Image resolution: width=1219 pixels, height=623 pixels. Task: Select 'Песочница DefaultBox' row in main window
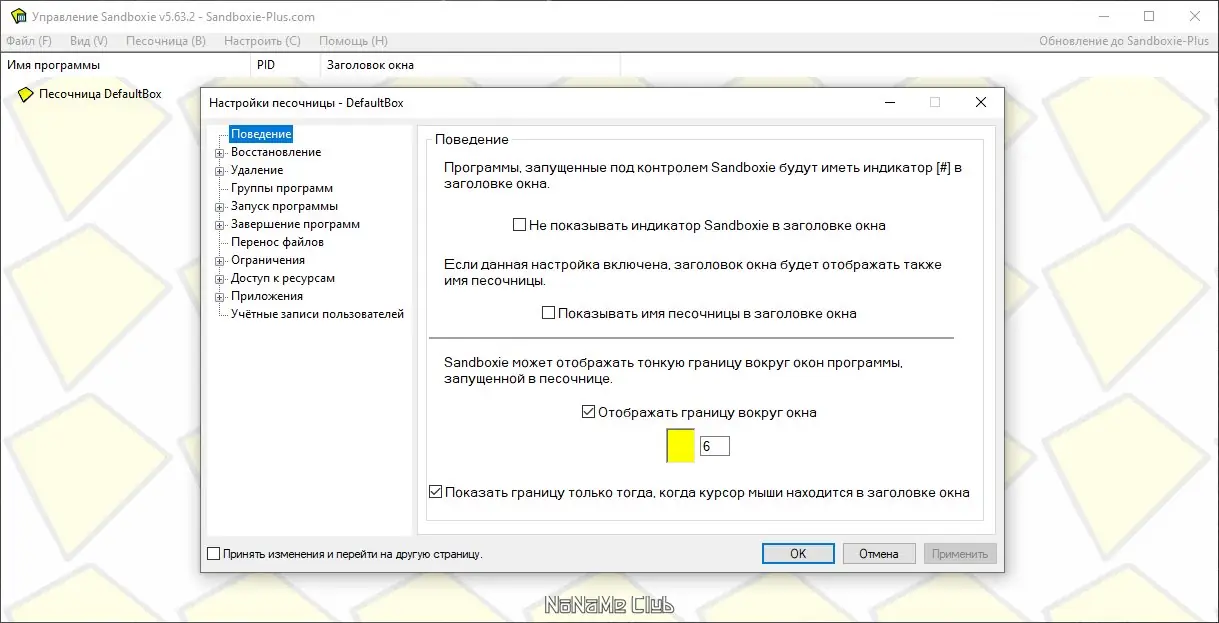pyautogui.click(x=100, y=94)
